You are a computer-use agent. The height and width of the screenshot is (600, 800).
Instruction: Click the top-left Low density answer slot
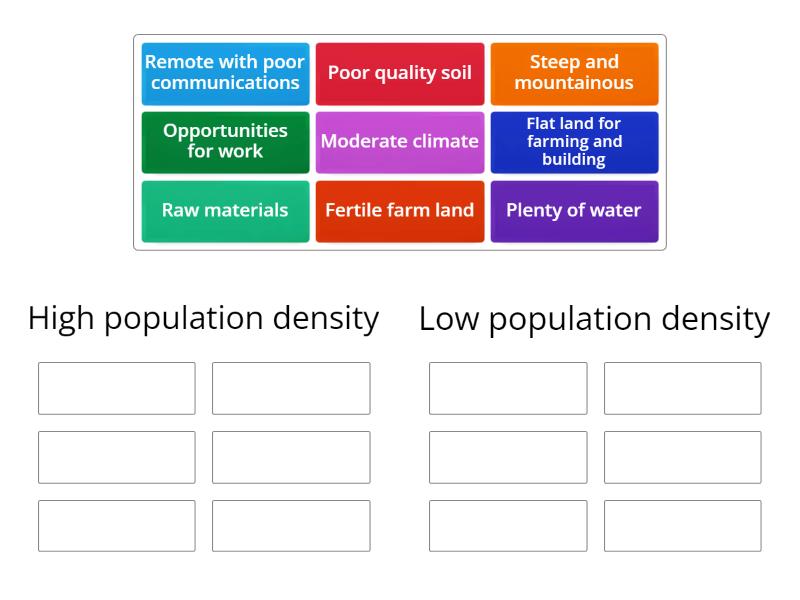click(508, 388)
